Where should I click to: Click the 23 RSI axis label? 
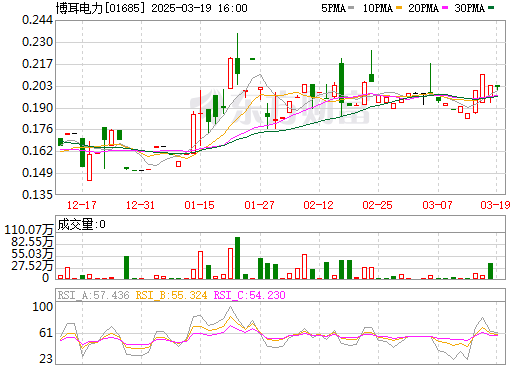(x=46, y=359)
